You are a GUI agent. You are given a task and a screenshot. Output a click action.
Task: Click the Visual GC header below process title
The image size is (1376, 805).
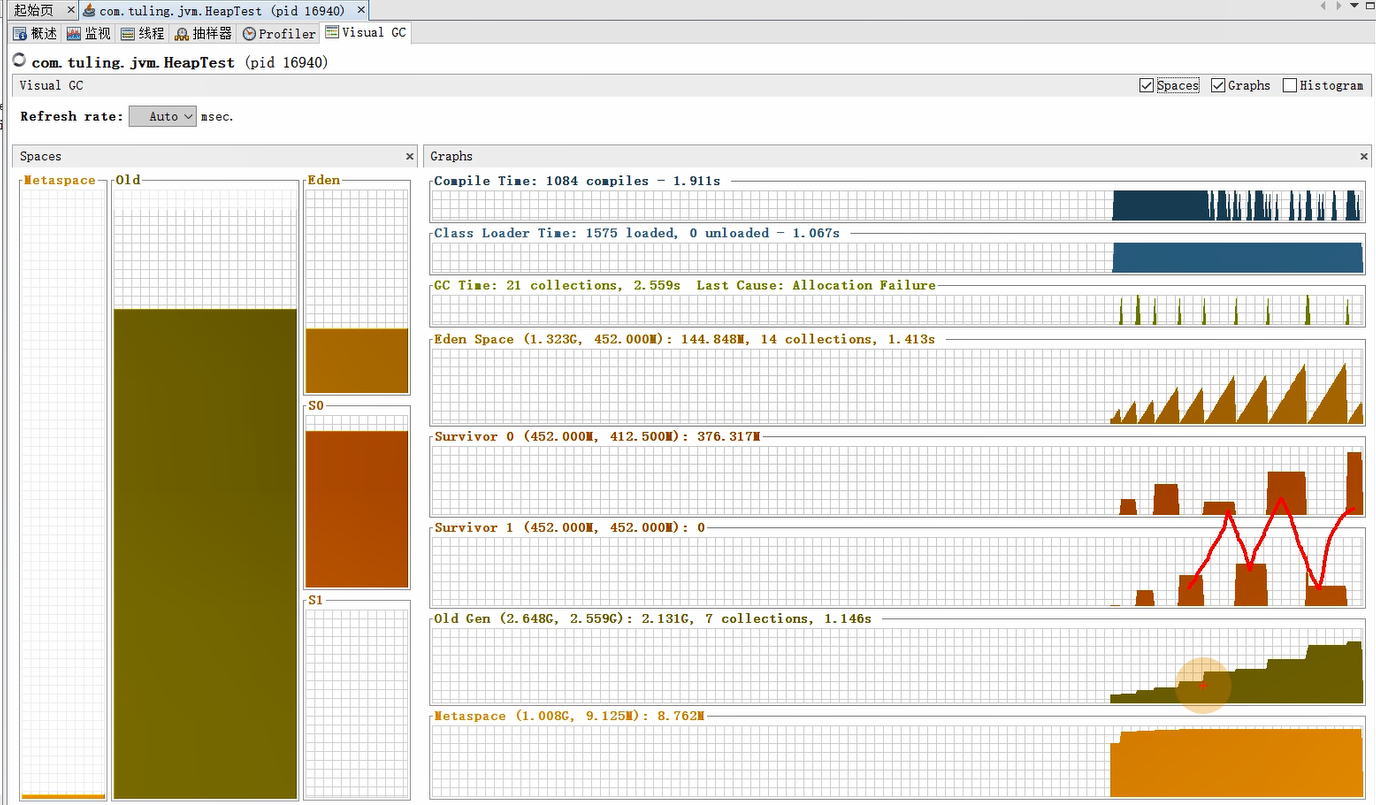click(x=51, y=85)
